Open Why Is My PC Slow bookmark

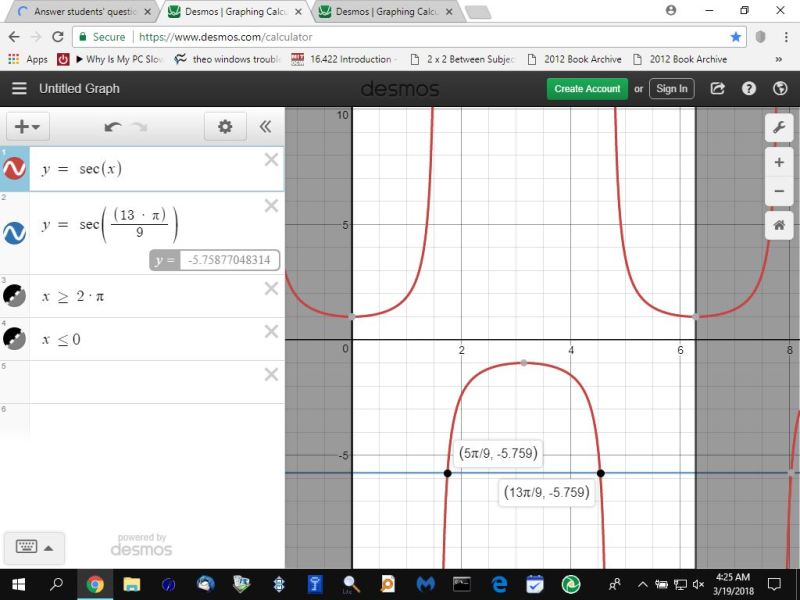pyautogui.click(x=119, y=59)
